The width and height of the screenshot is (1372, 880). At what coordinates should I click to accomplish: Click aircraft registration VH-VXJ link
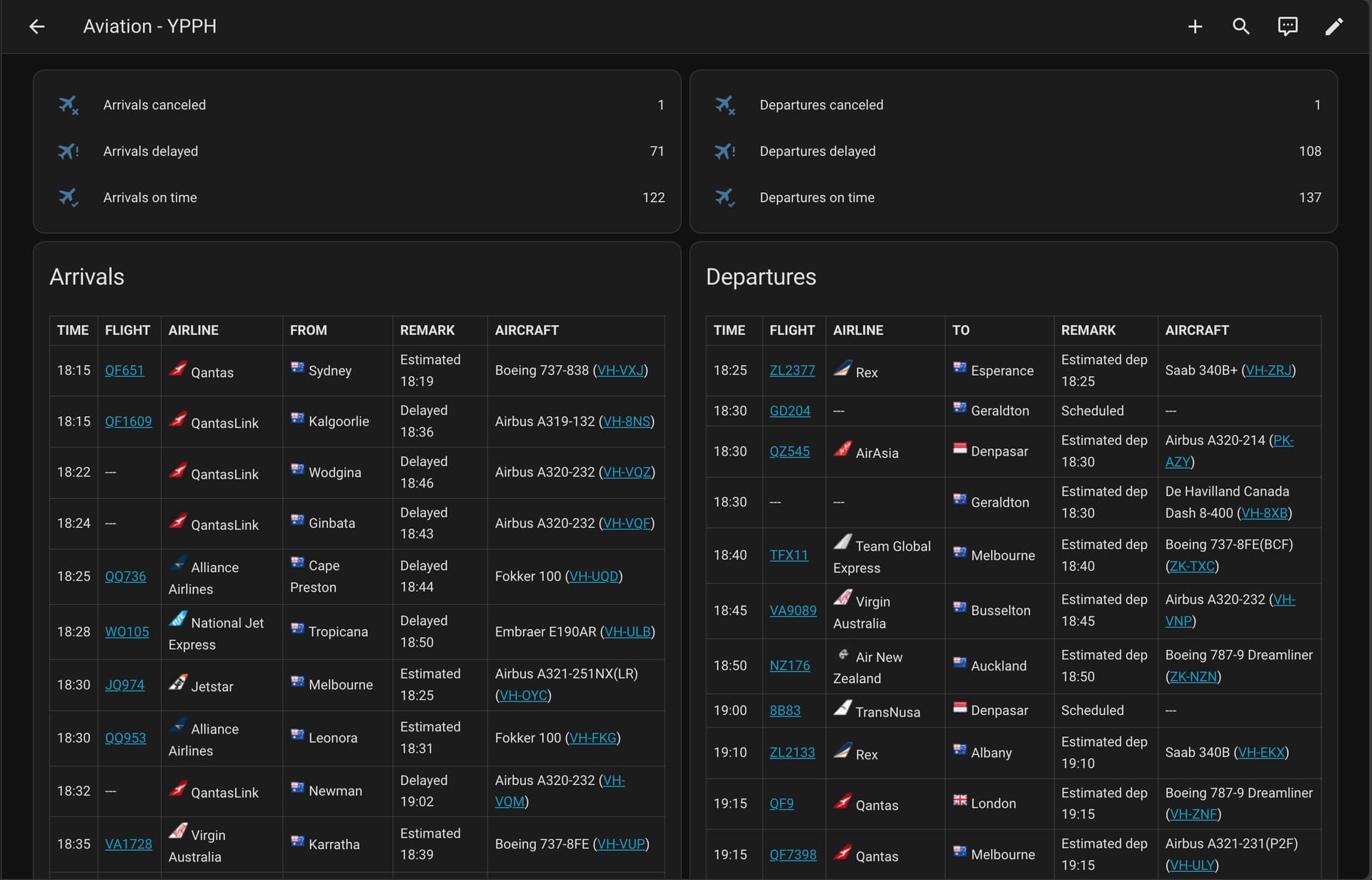pos(620,371)
